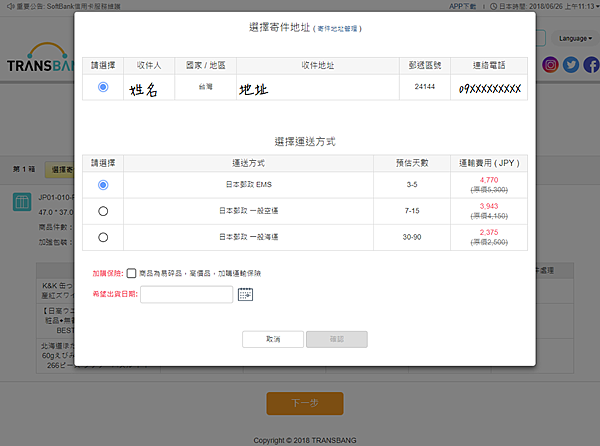
Task: Click the 選擇 button beside 第 1 箱
Action: [60, 169]
